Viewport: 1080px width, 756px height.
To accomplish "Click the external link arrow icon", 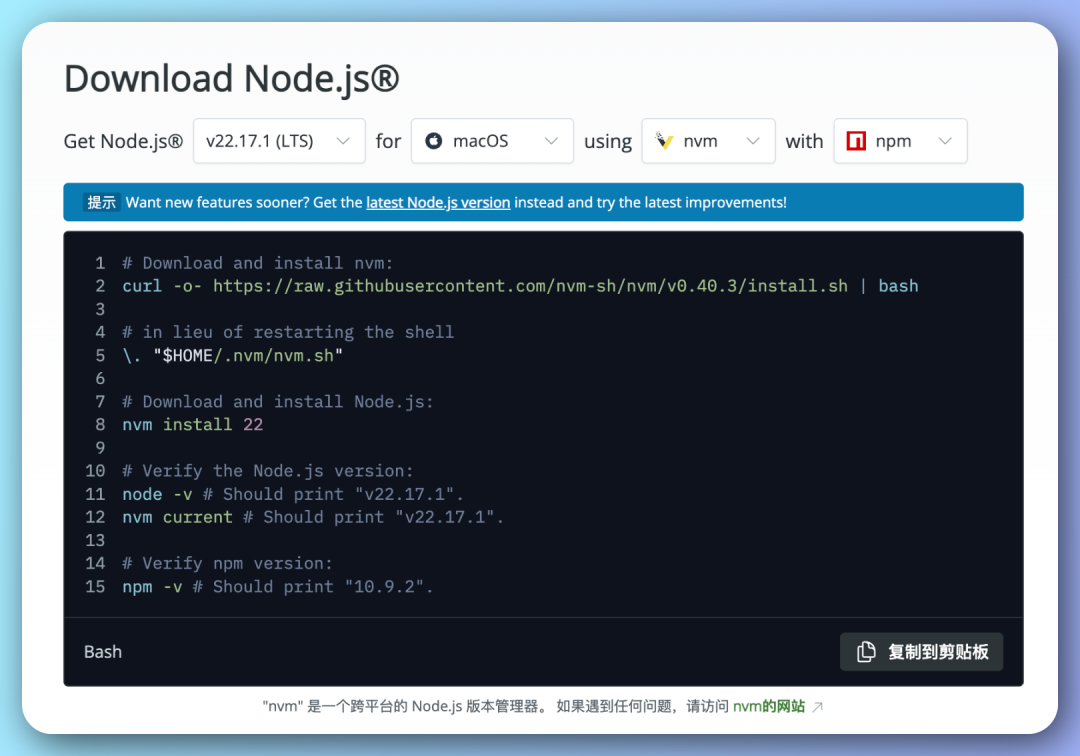I will [818, 706].
